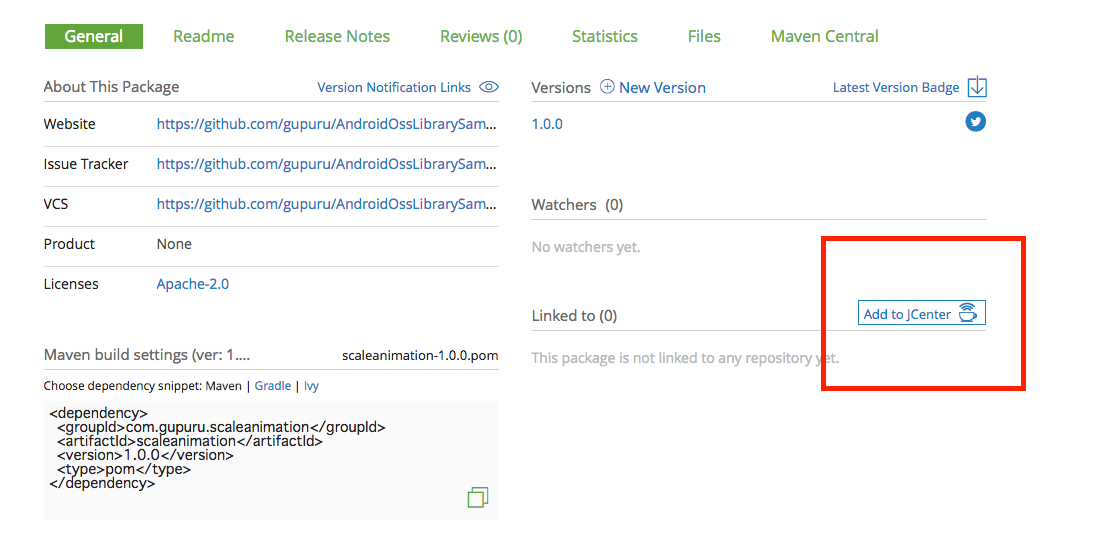The height and width of the screenshot is (547, 1105).
Task: Open the Files tab
Action: pyautogui.click(x=704, y=37)
